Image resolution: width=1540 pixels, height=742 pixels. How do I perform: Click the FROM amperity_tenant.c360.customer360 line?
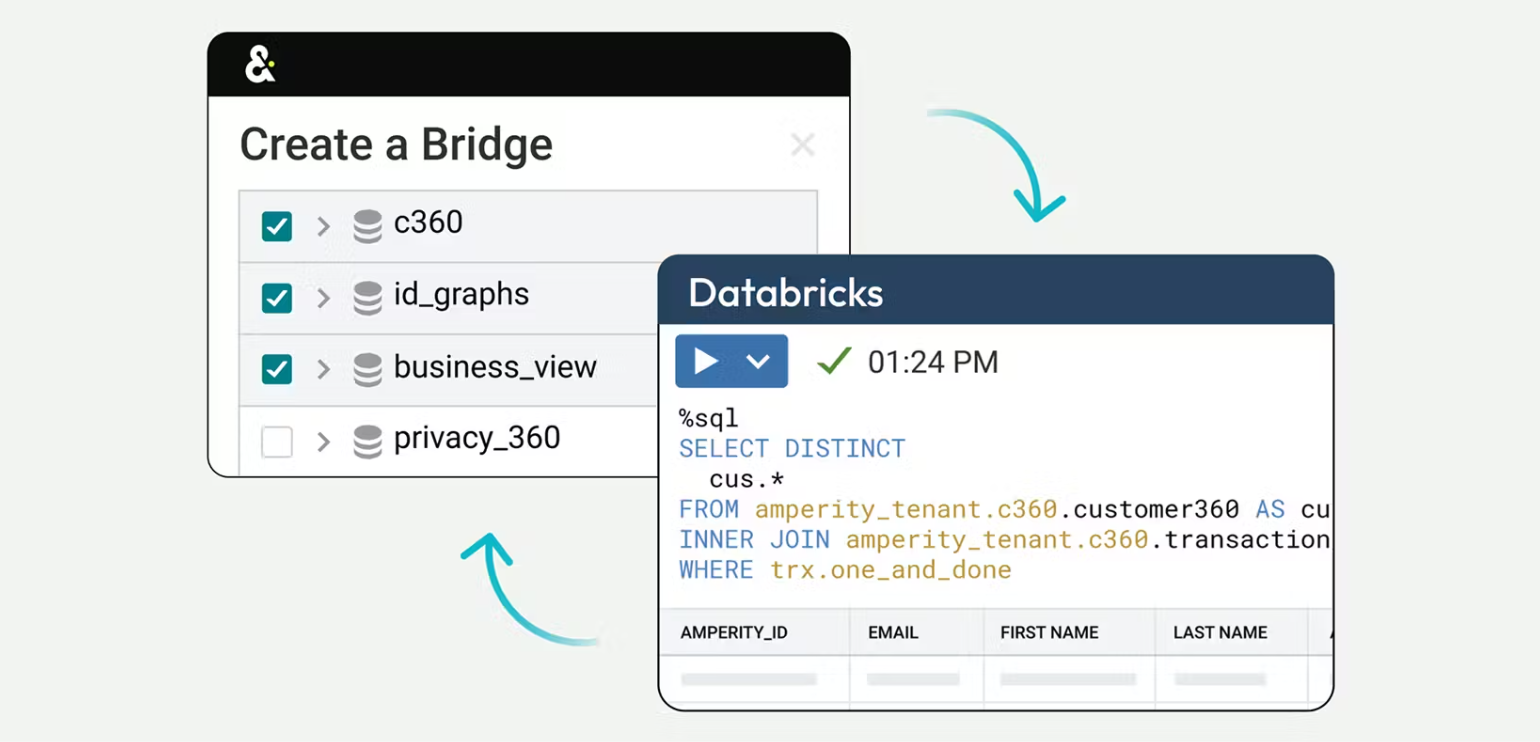pyautogui.click(x=1005, y=510)
